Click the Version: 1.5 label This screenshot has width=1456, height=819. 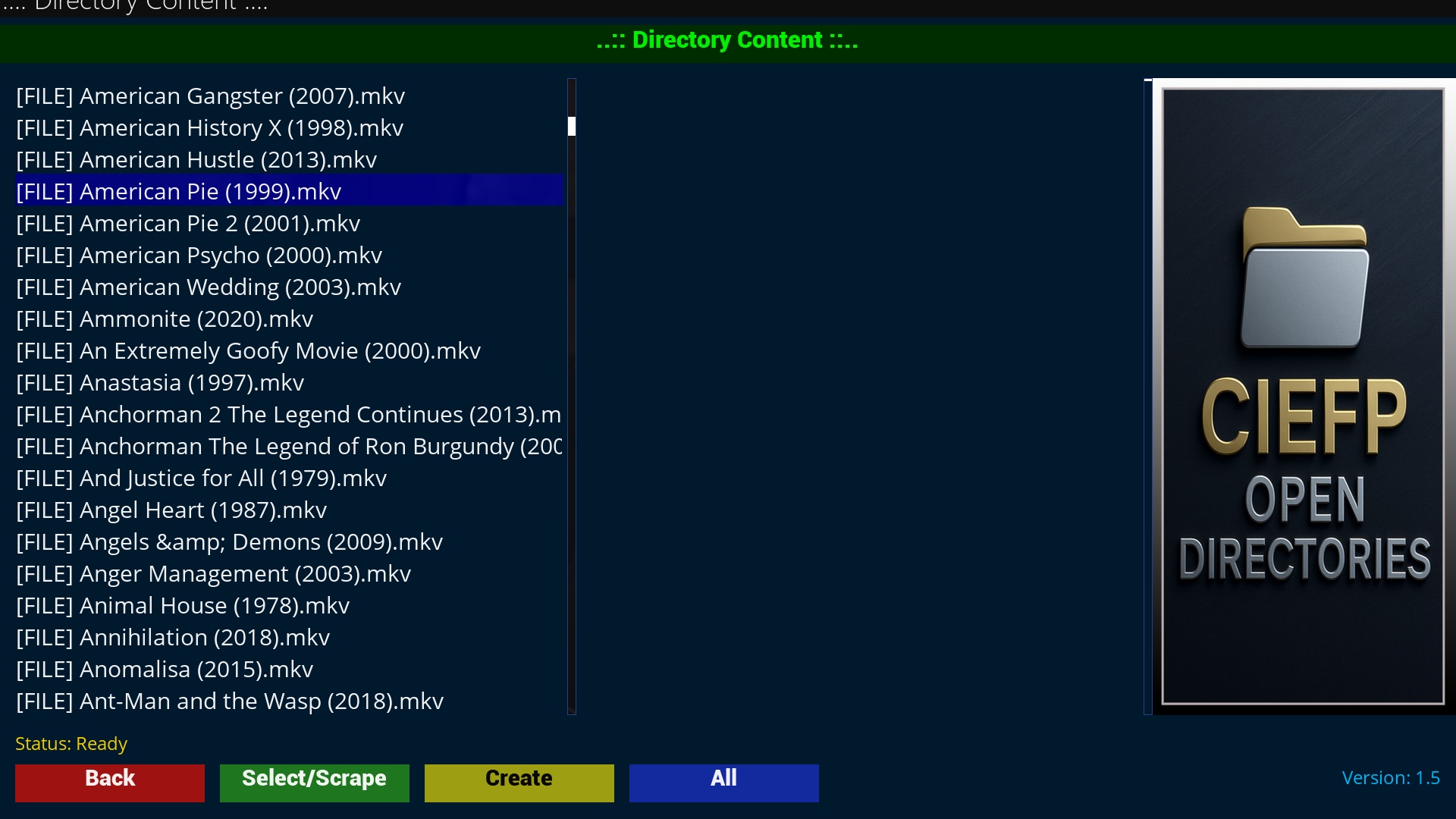tap(1391, 778)
